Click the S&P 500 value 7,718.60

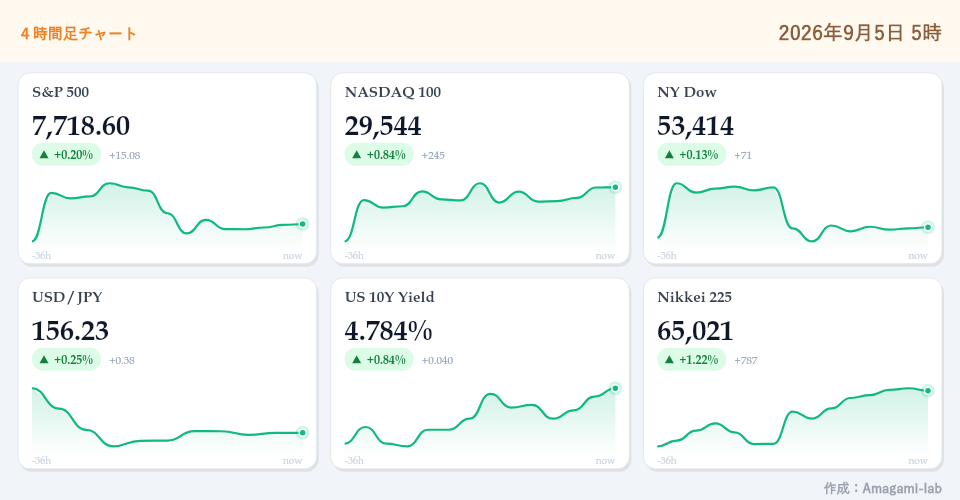click(81, 126)
